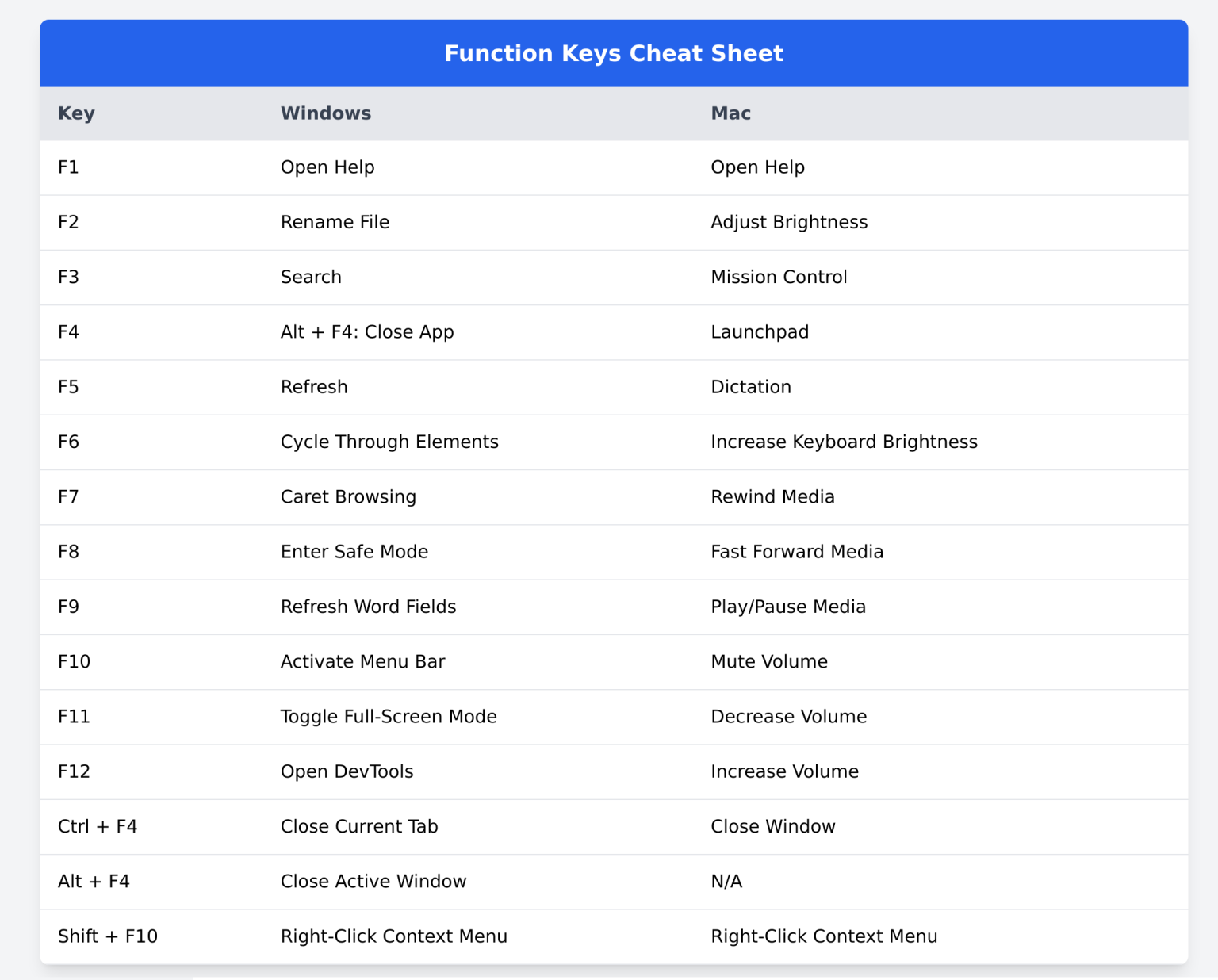
Task: Click the F1 key label
Action: pos(68,167)
